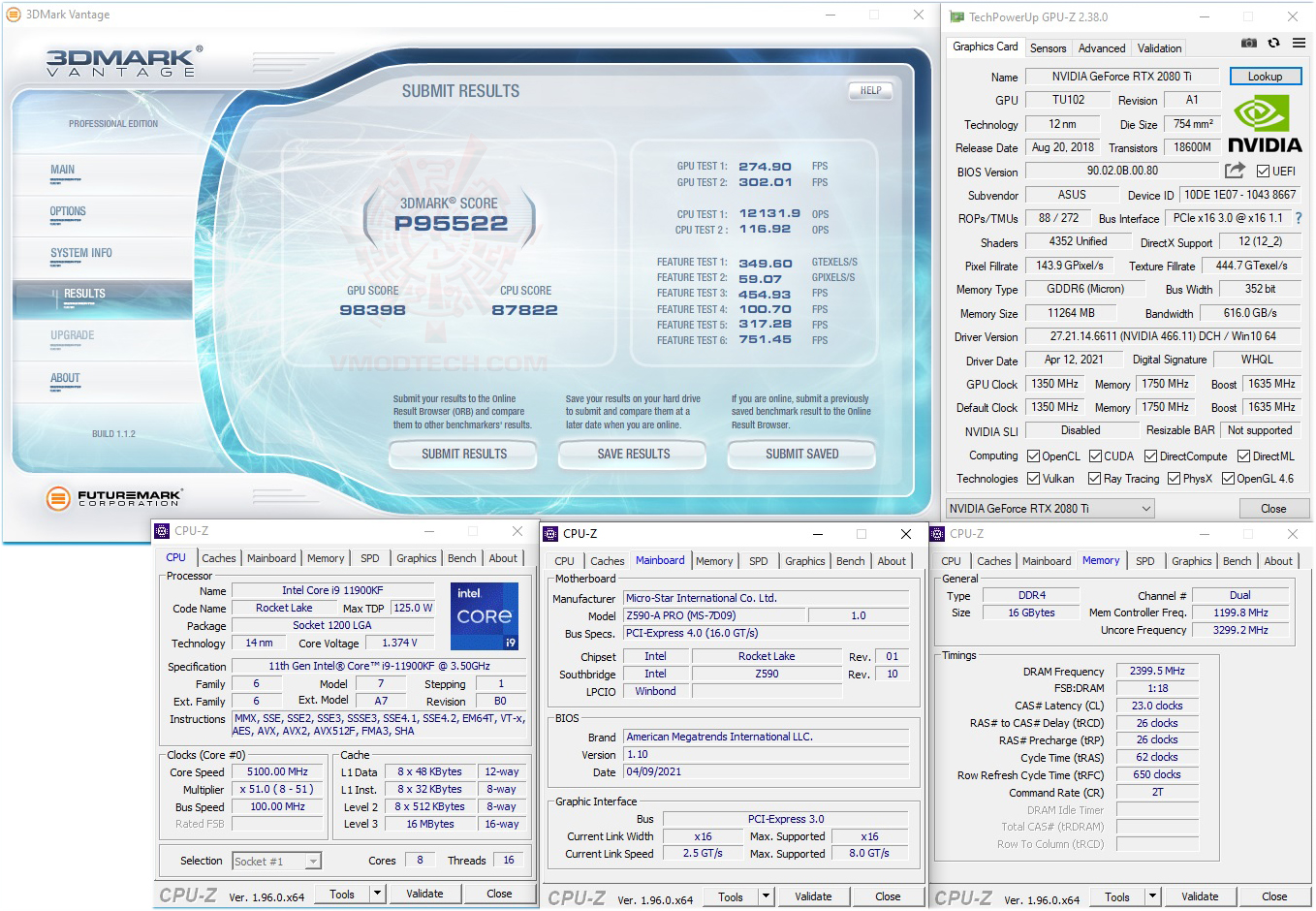Switch to the Advanced tab in GPU-Z
This screenshot has height=911, width=1316.
(x=1102, y=48)
